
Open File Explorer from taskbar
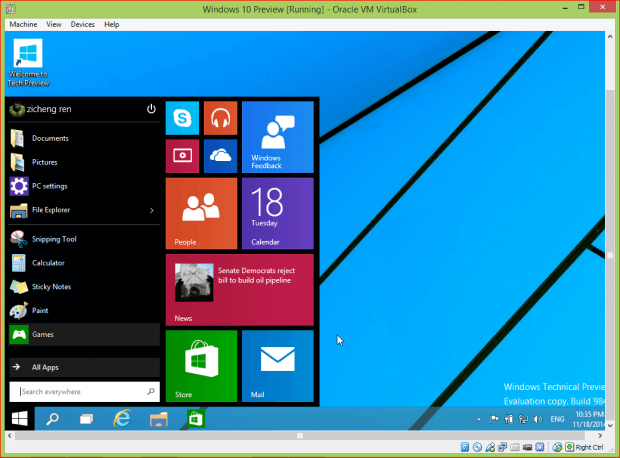(159, 418)
